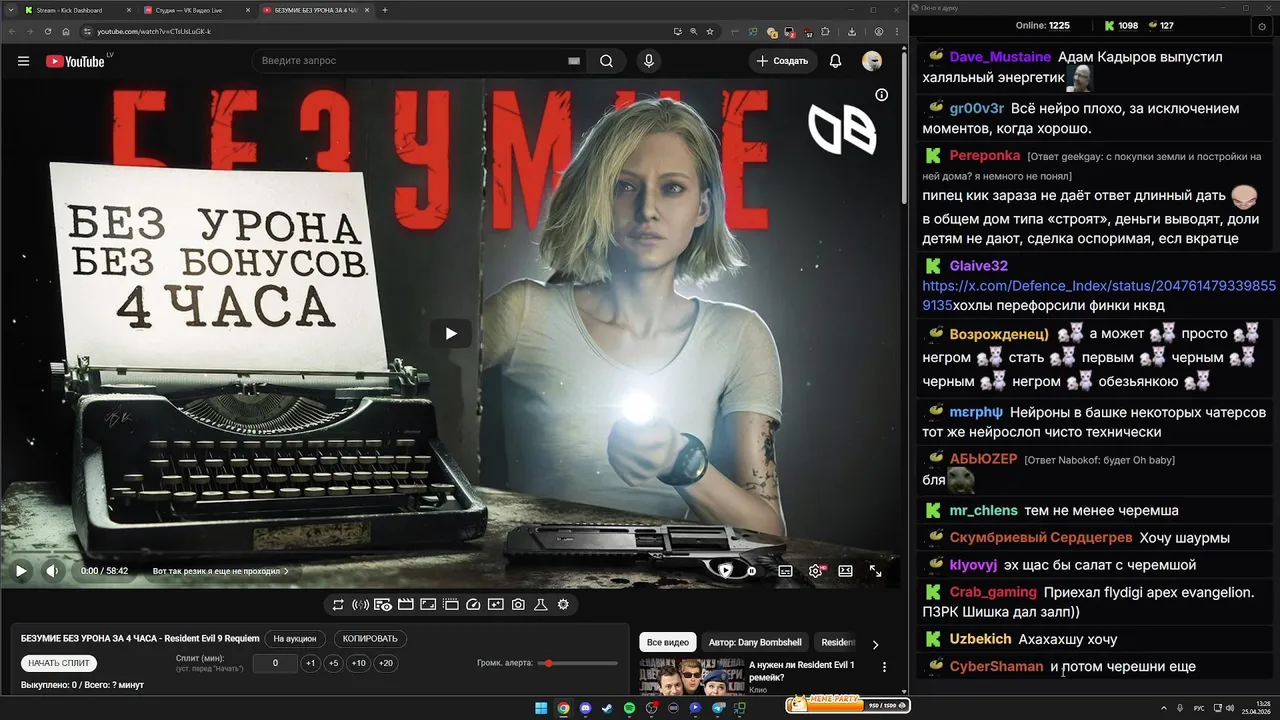
Task: Click the КОПИРОВАТЬ button
Action: [x=370, y=638]
